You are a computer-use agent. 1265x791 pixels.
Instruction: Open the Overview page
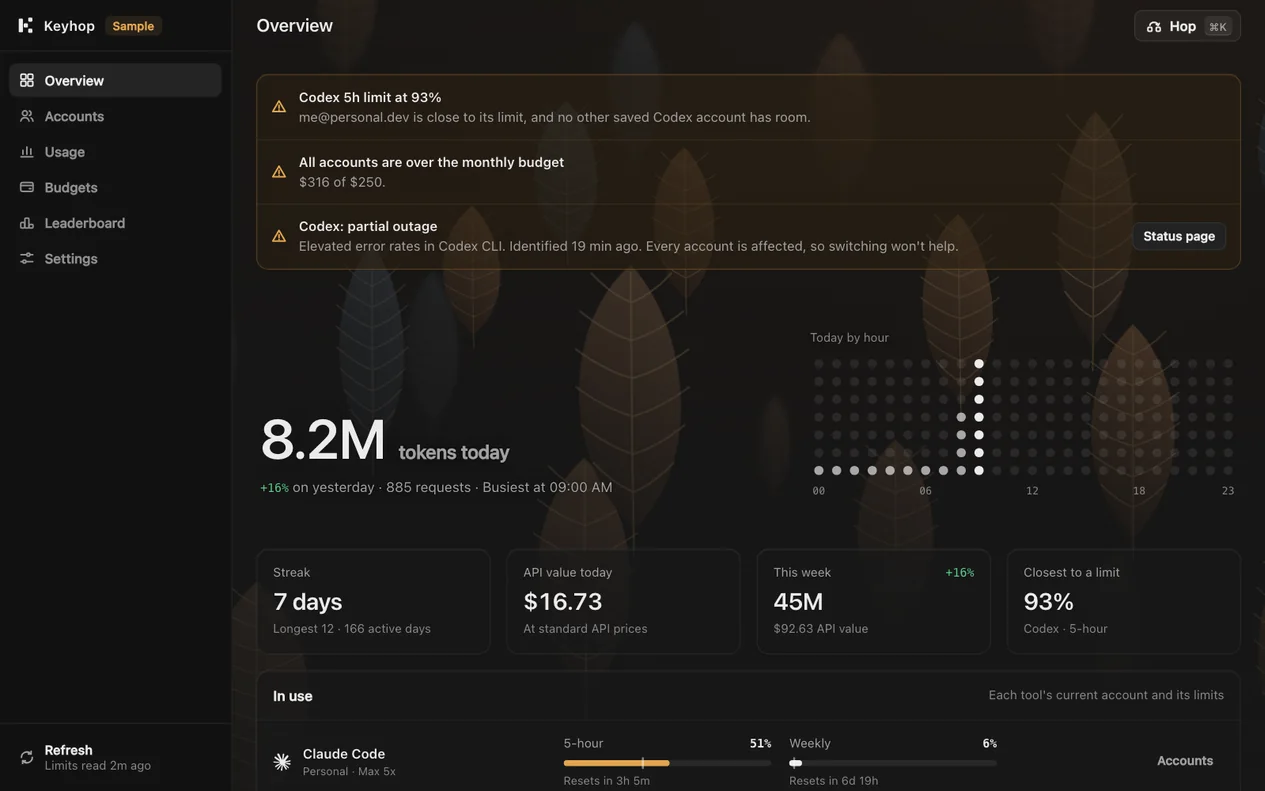115,80
